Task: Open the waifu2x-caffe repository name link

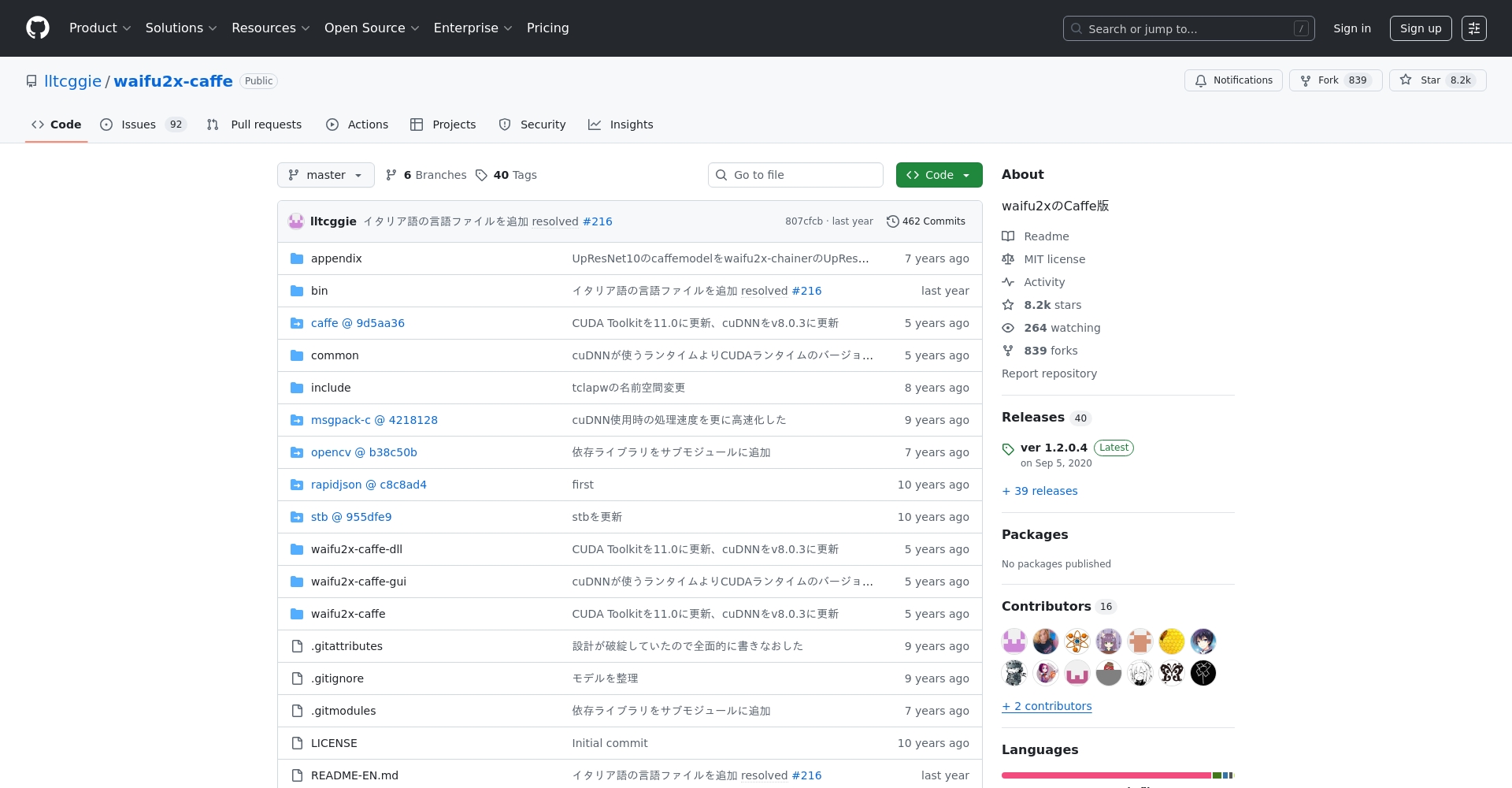Action: [173, 81]
